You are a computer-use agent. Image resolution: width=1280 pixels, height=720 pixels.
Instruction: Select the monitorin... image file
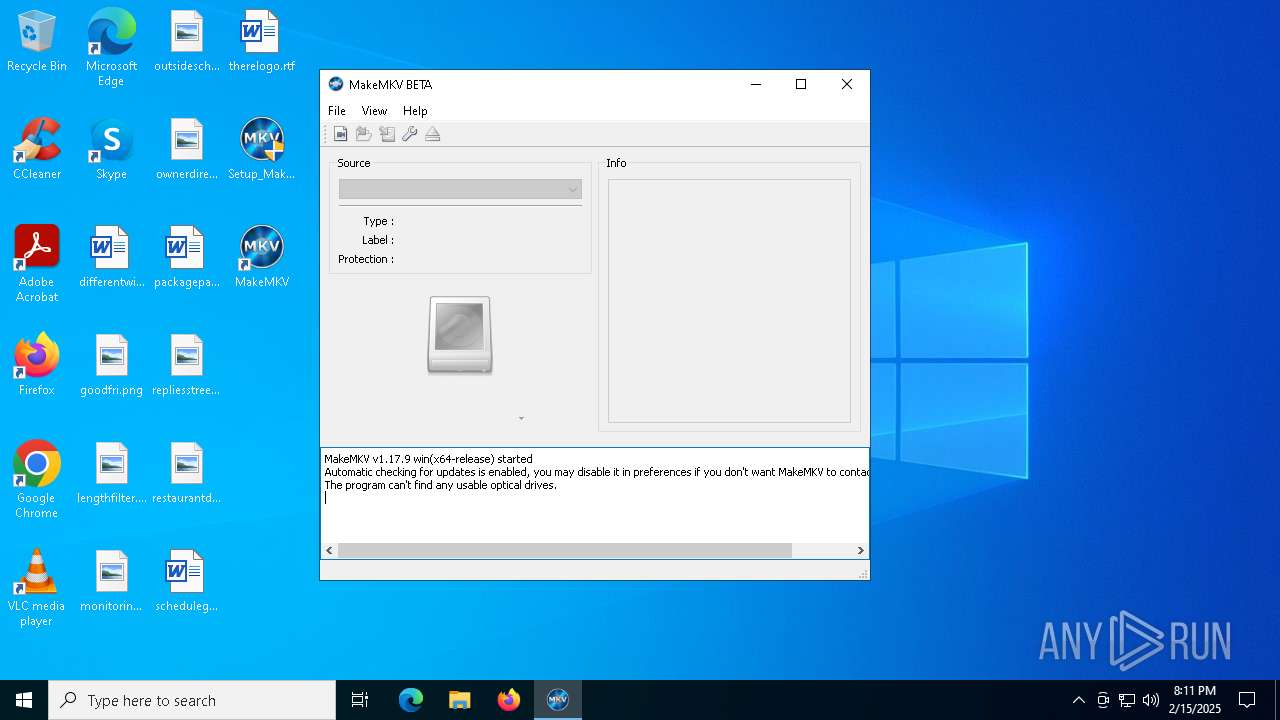pos(111,581)
